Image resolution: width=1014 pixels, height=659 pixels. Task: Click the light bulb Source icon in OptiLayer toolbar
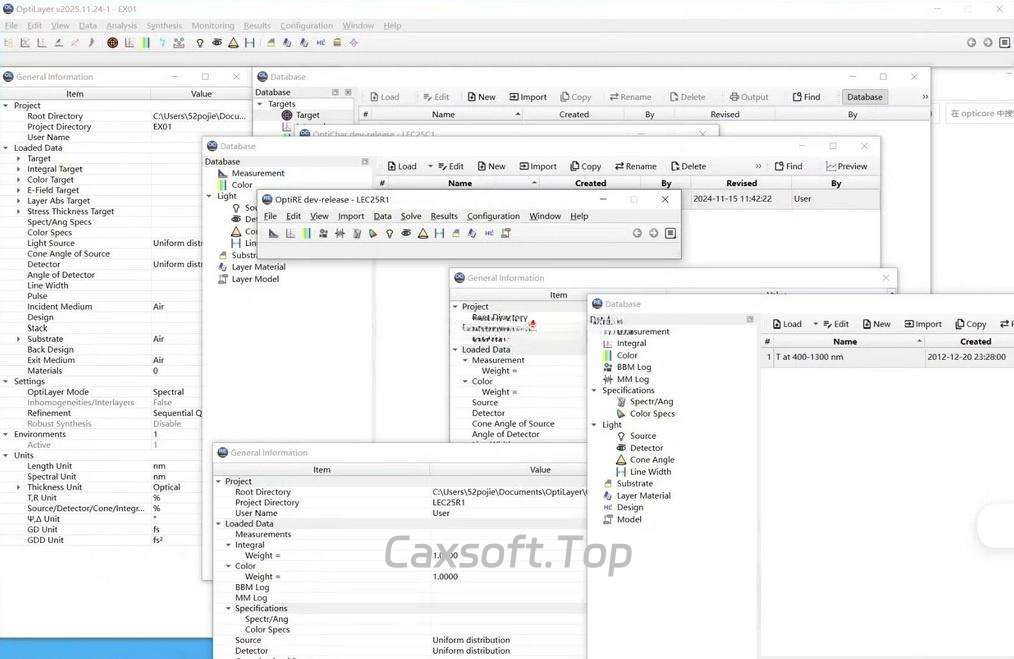[x=200, y=43]
